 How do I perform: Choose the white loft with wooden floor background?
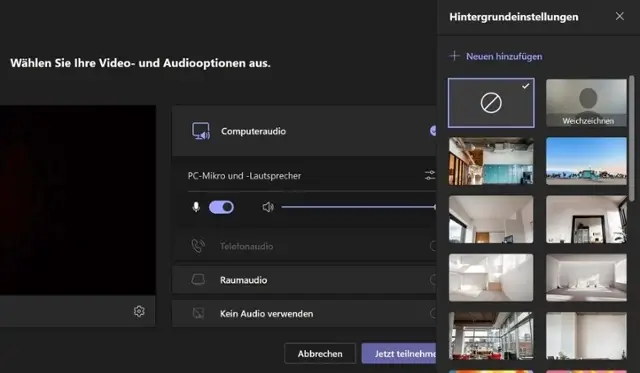click(491, 278)
